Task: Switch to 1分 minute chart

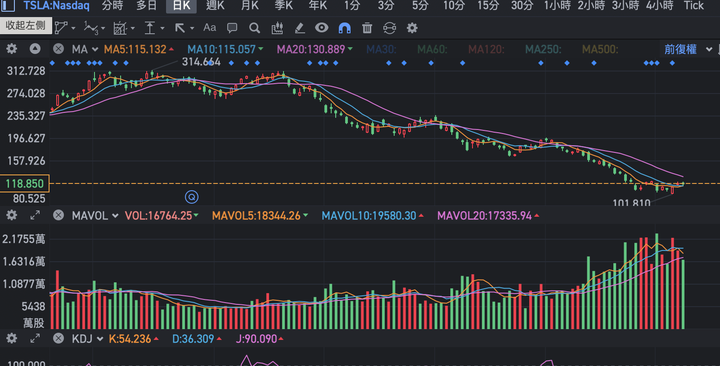Action: (x=352, y=6)
